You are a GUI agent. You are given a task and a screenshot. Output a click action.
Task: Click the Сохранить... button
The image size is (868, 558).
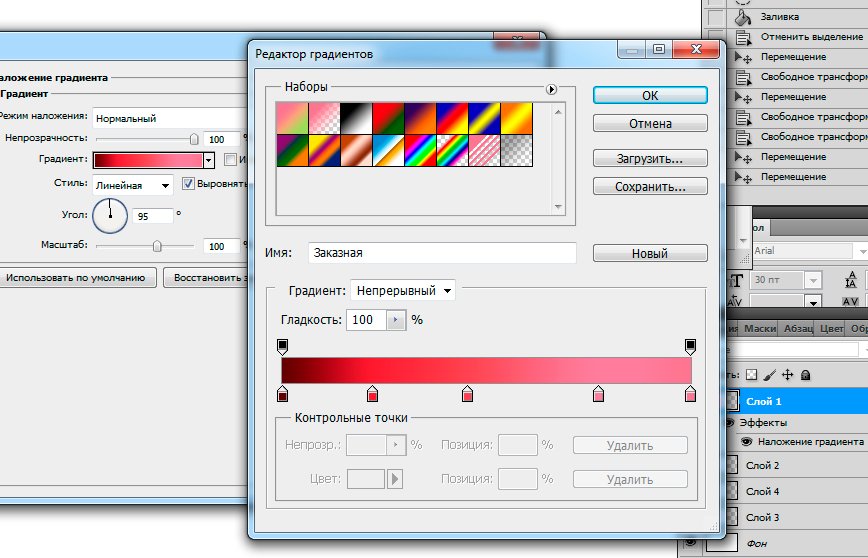tap(649, 187)
